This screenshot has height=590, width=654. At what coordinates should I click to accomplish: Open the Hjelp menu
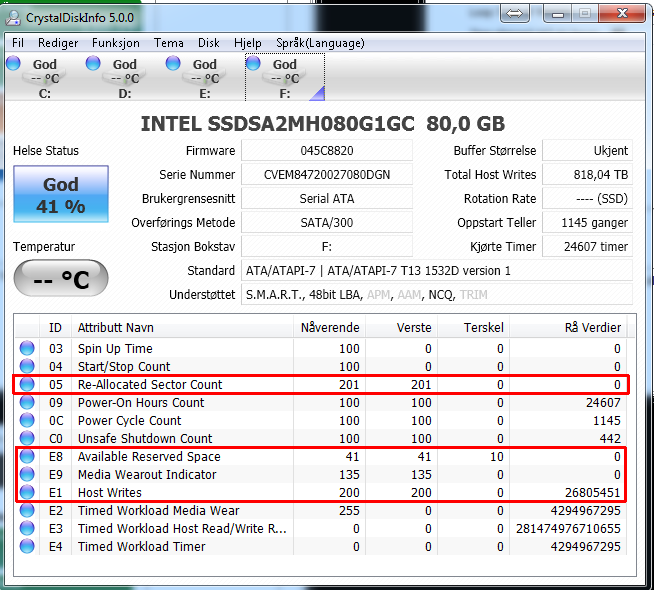click(x=247, y=43)
